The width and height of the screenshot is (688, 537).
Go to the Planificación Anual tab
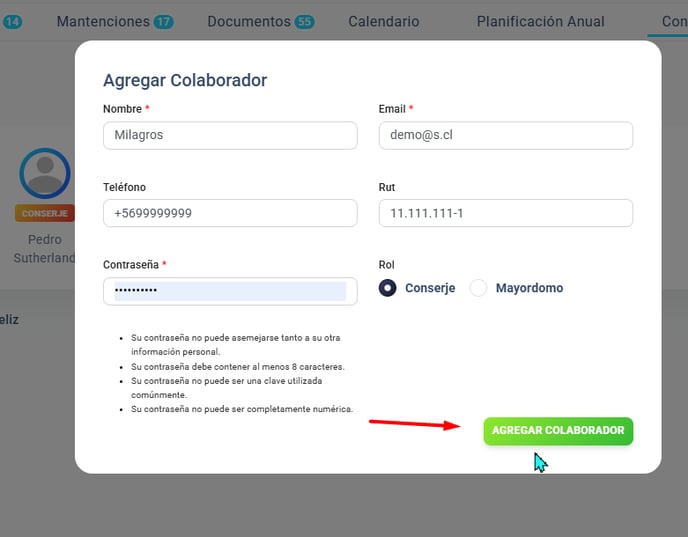pos(541,21)
